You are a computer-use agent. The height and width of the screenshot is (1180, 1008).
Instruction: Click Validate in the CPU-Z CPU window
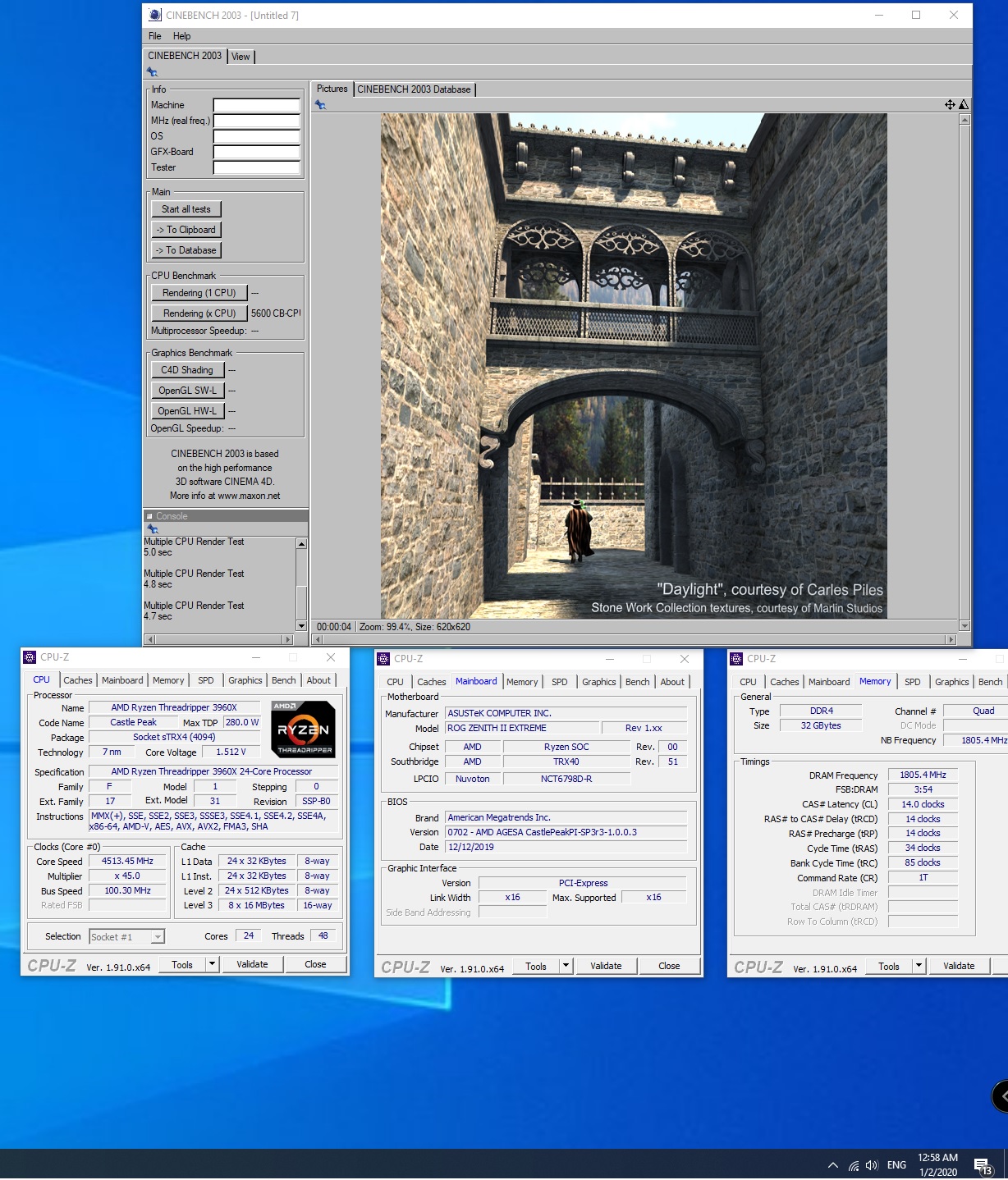pos(252,964)
